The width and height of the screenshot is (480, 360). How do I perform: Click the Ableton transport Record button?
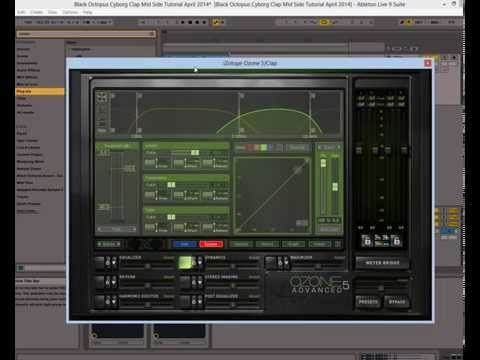point(197,22)
